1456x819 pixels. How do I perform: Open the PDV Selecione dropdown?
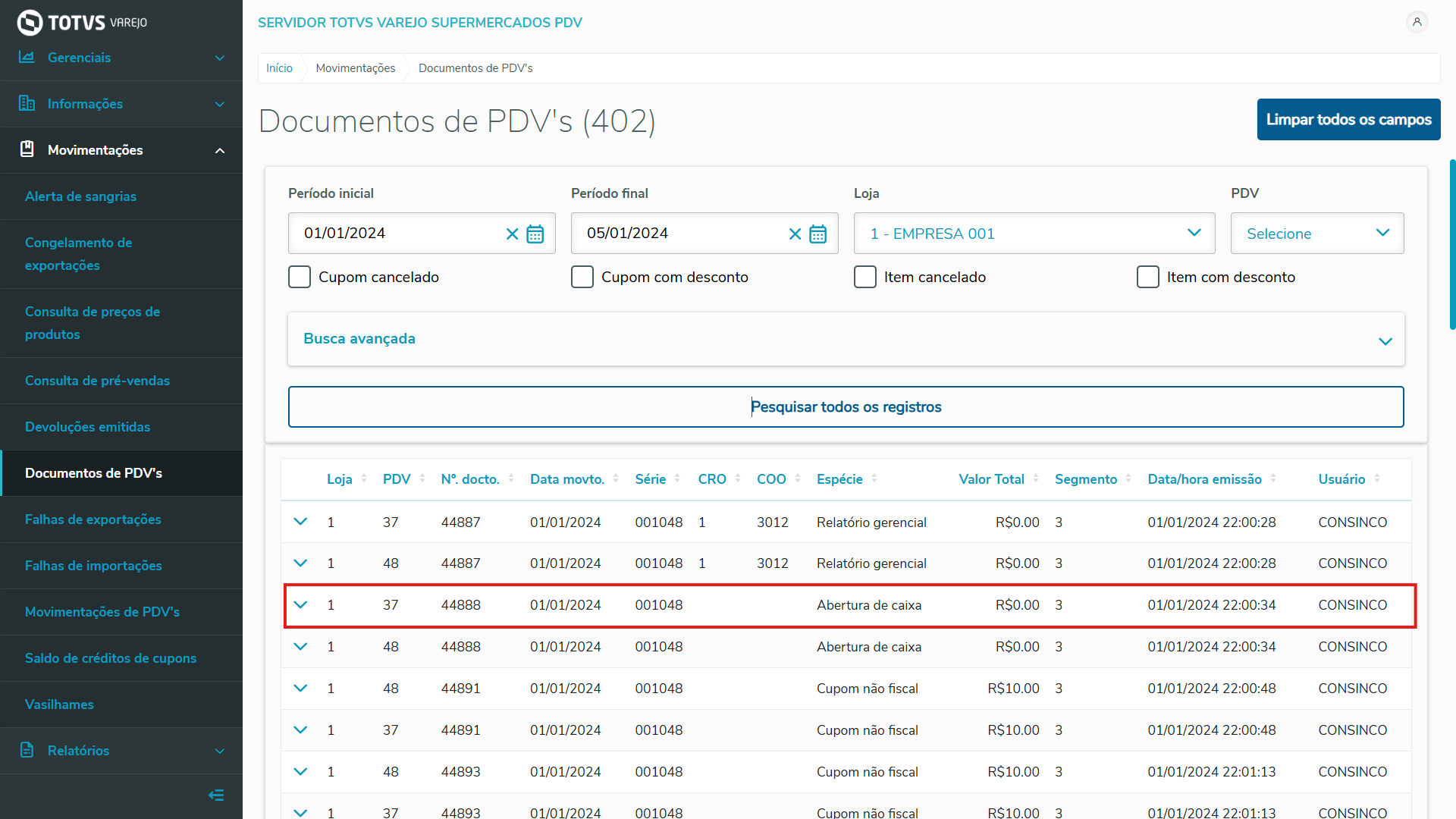(1316, 234)
